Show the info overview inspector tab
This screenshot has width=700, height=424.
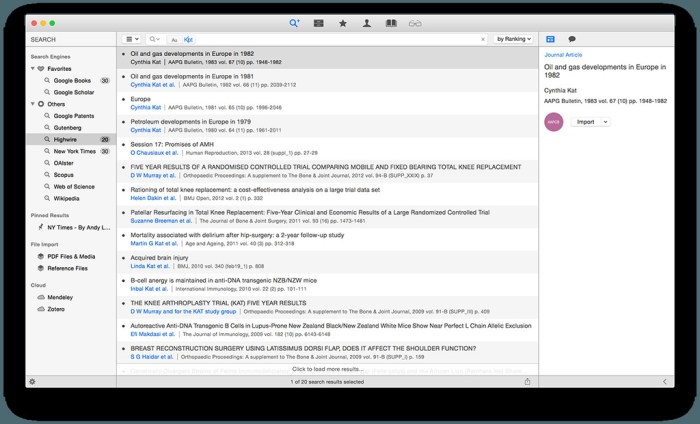tap(550, 39)
